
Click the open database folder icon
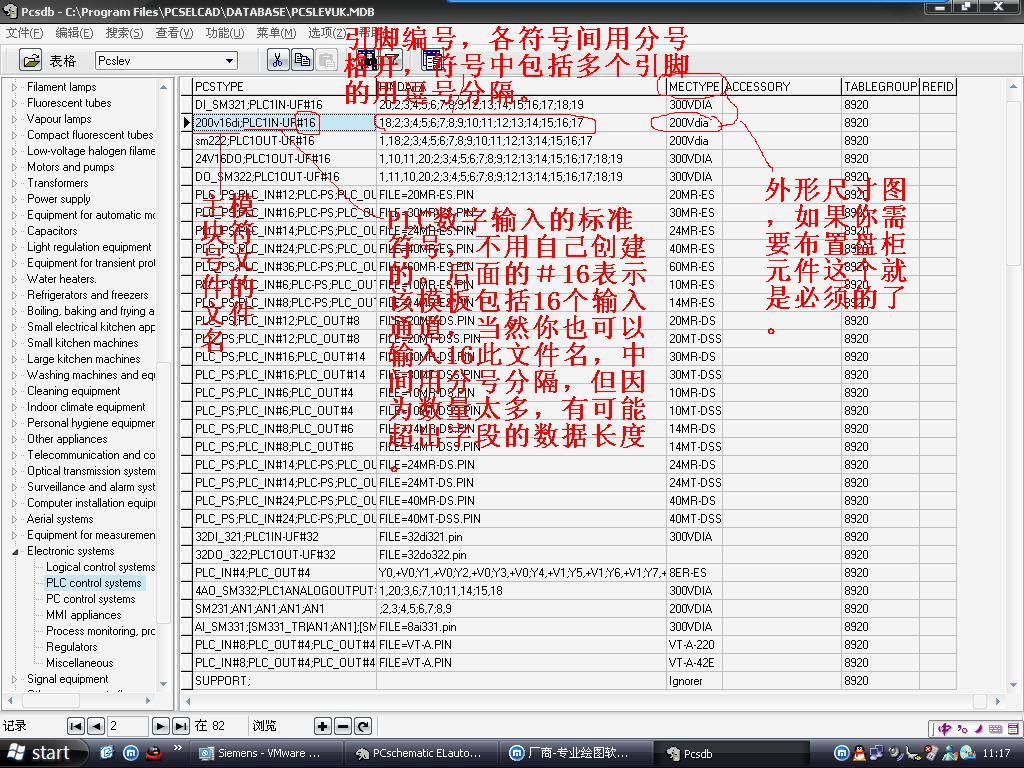30,60
